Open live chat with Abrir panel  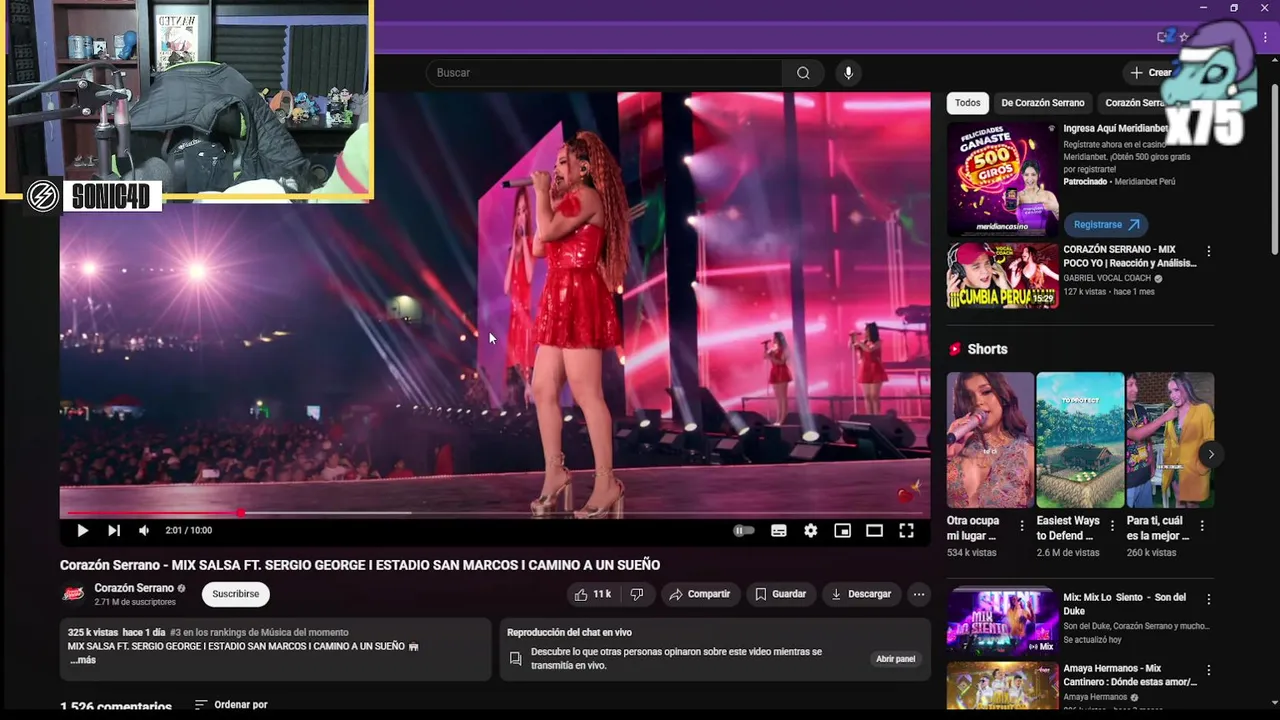coord(895,659)
